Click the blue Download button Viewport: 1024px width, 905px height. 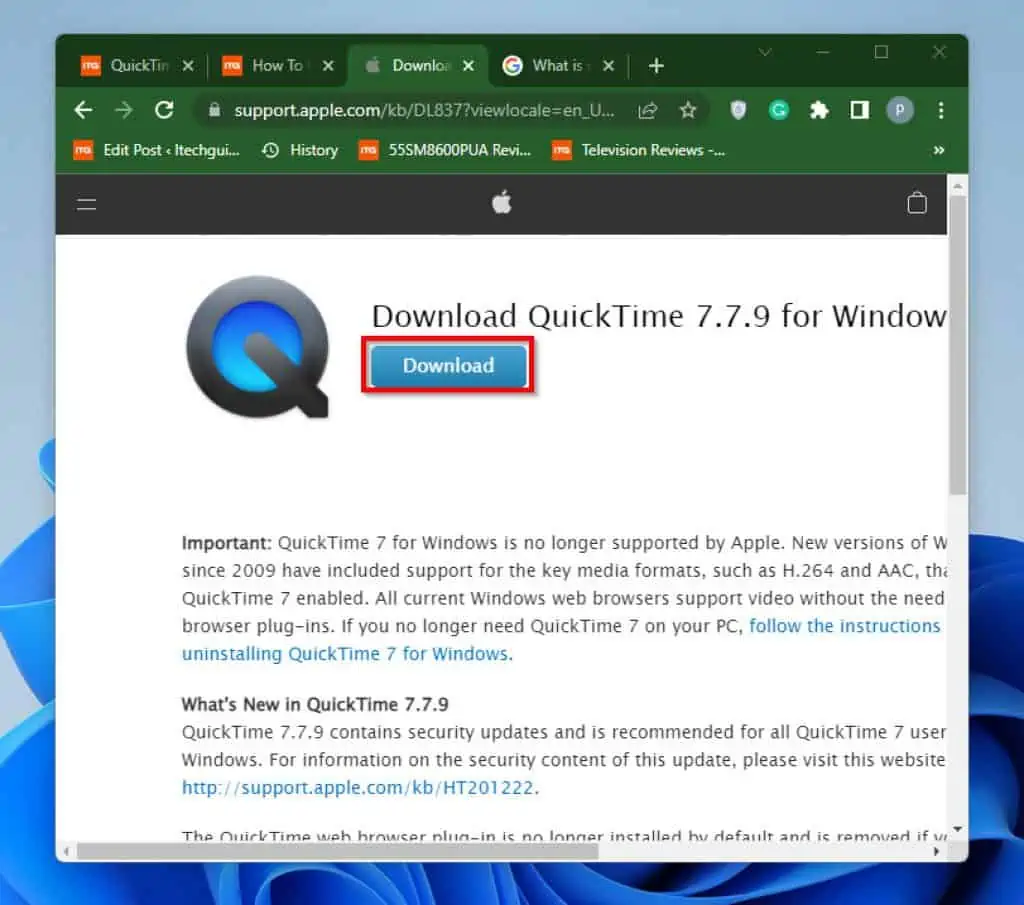pos(448,365)
